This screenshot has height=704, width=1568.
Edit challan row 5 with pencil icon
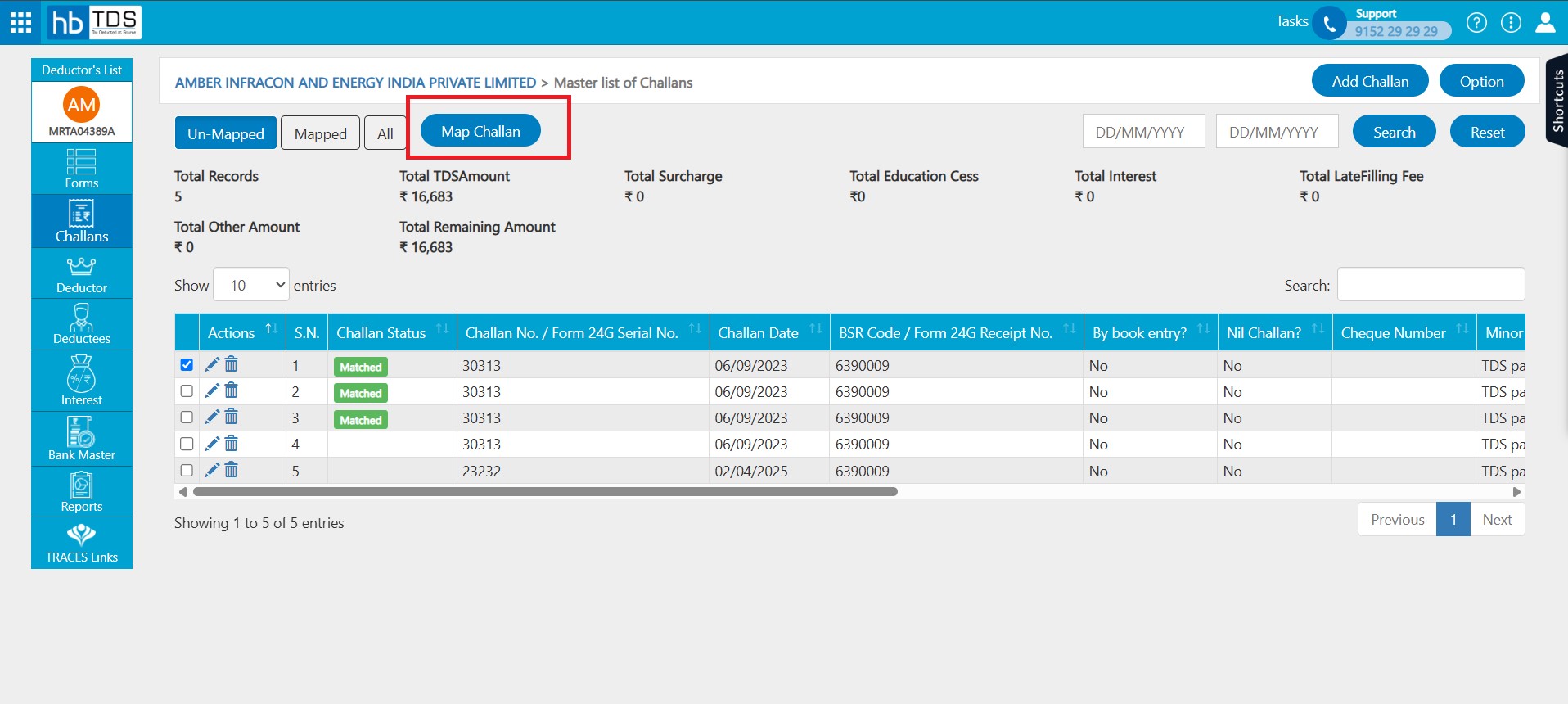212,469
